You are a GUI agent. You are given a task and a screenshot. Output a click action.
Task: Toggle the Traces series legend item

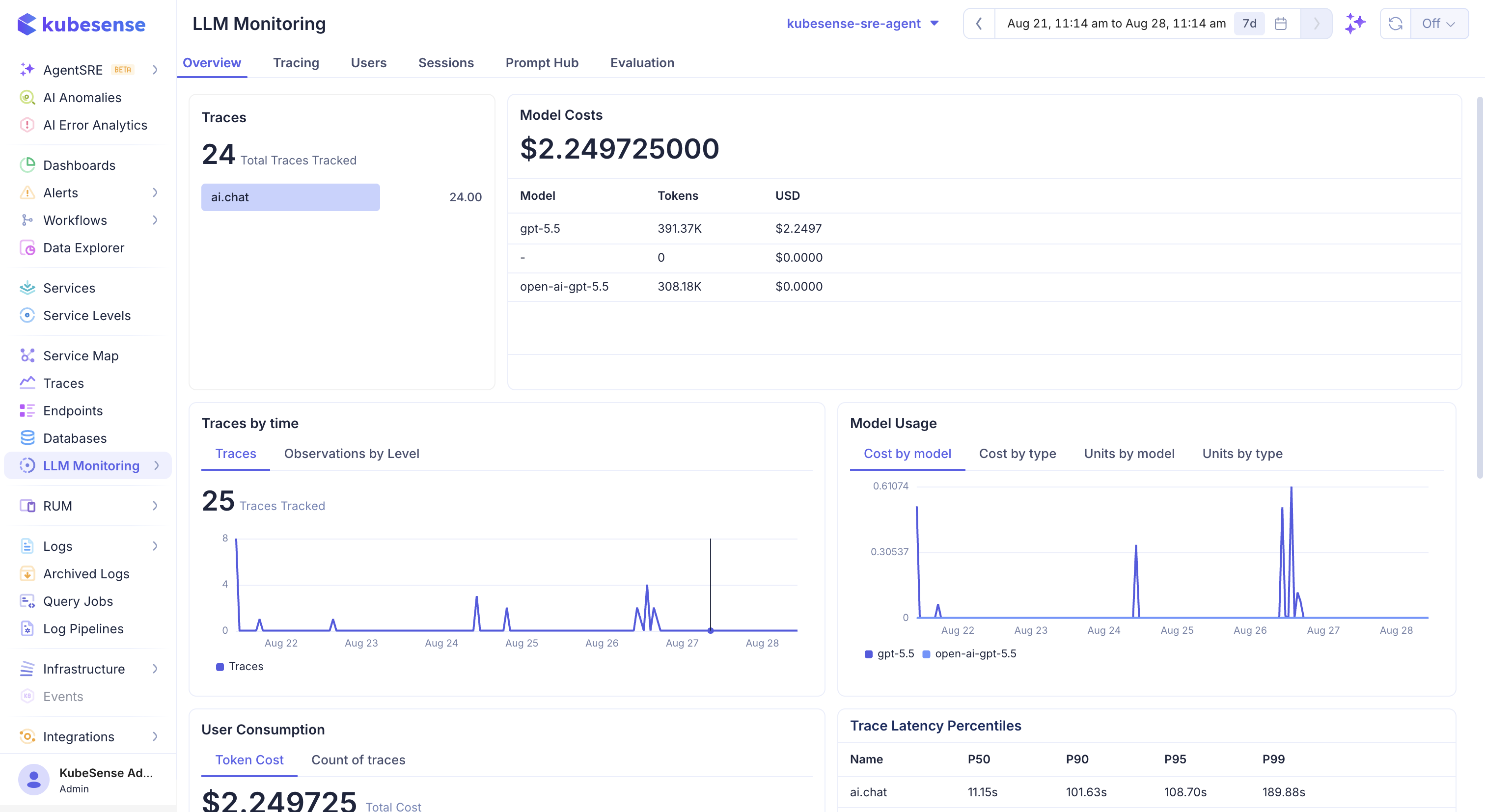pyautogui.click(x=240, y=666)
